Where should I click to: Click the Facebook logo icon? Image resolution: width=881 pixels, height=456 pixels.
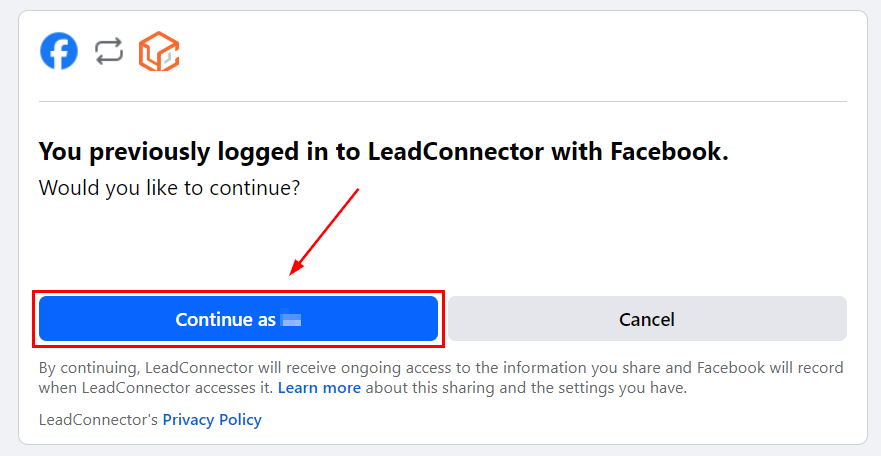[59, 51]
